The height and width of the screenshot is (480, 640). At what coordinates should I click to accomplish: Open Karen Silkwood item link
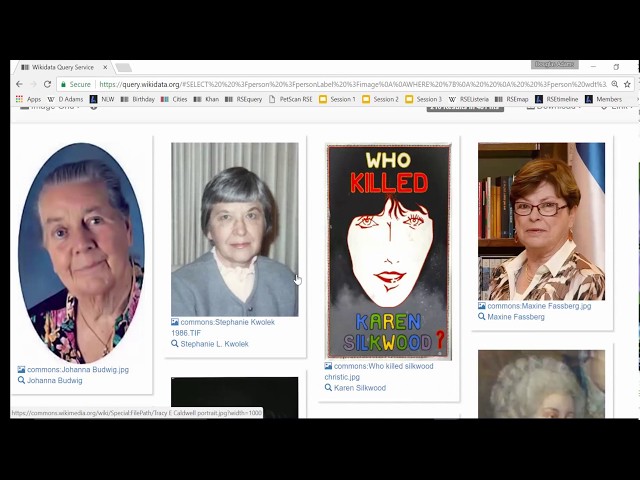pos(360,388)
